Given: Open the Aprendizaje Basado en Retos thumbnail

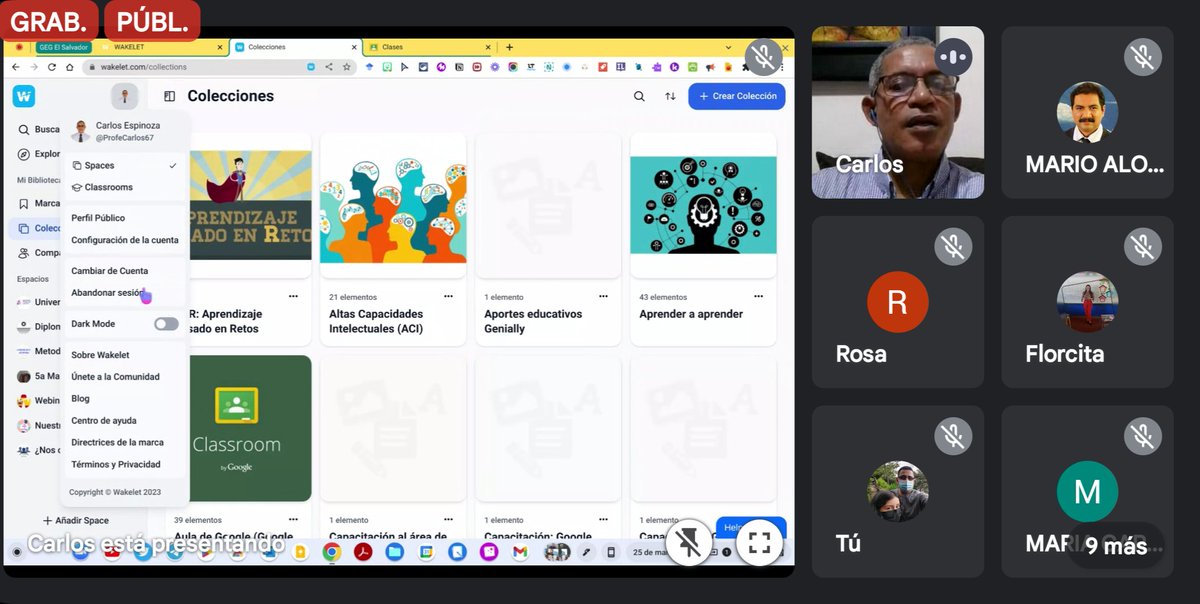Looking at the screenshot, I should [x=248, y=205].
